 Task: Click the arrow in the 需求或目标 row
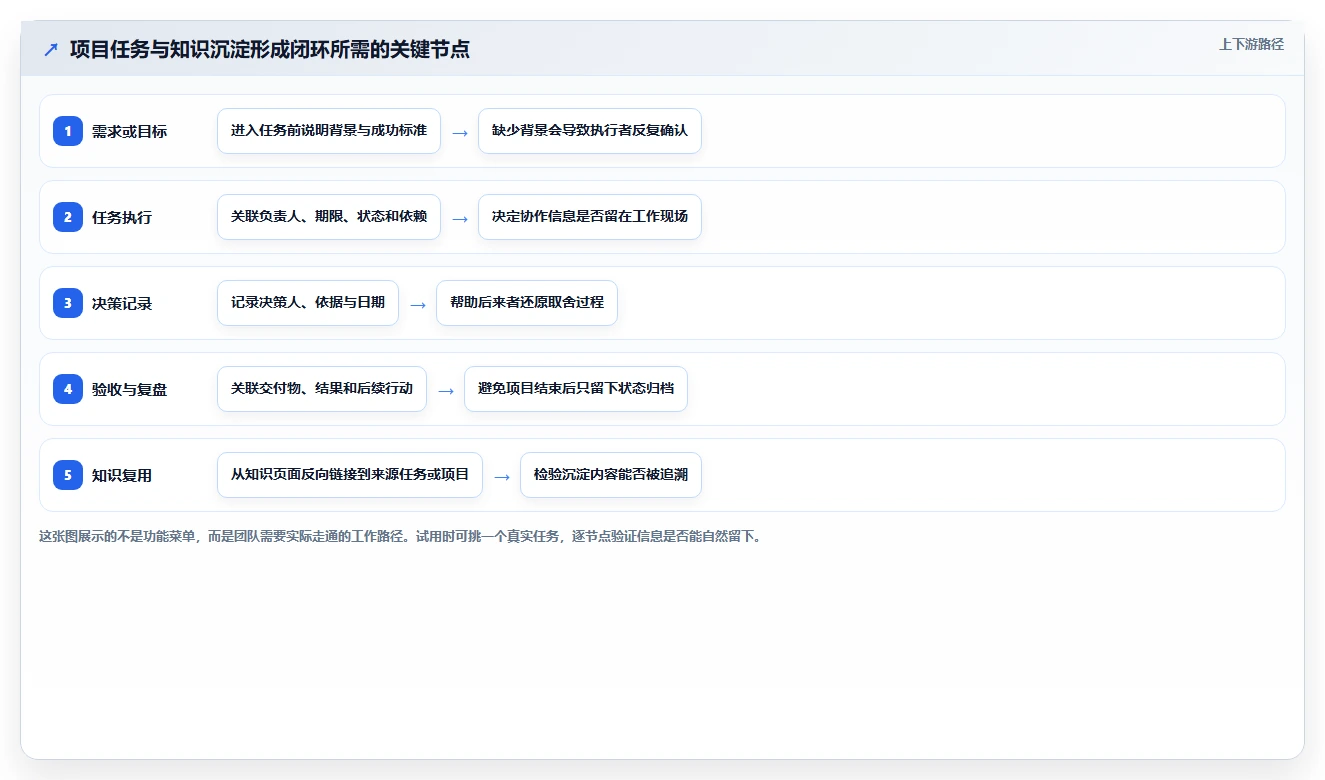point(460,132)
